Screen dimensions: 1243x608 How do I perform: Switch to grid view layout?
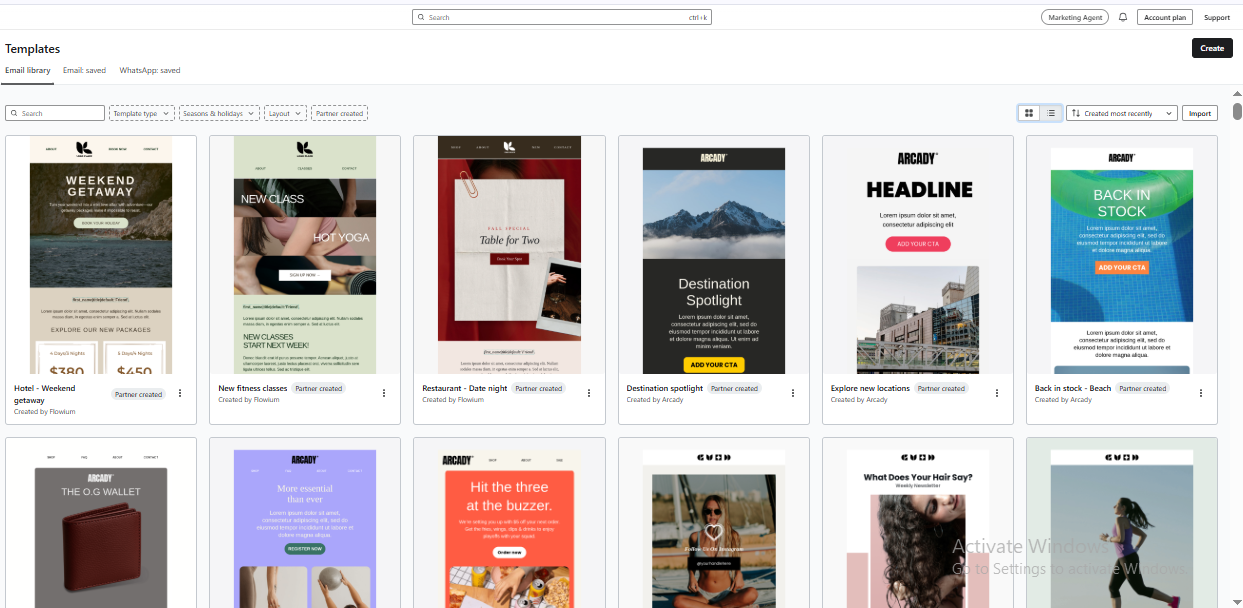(x=1029, y=113)
